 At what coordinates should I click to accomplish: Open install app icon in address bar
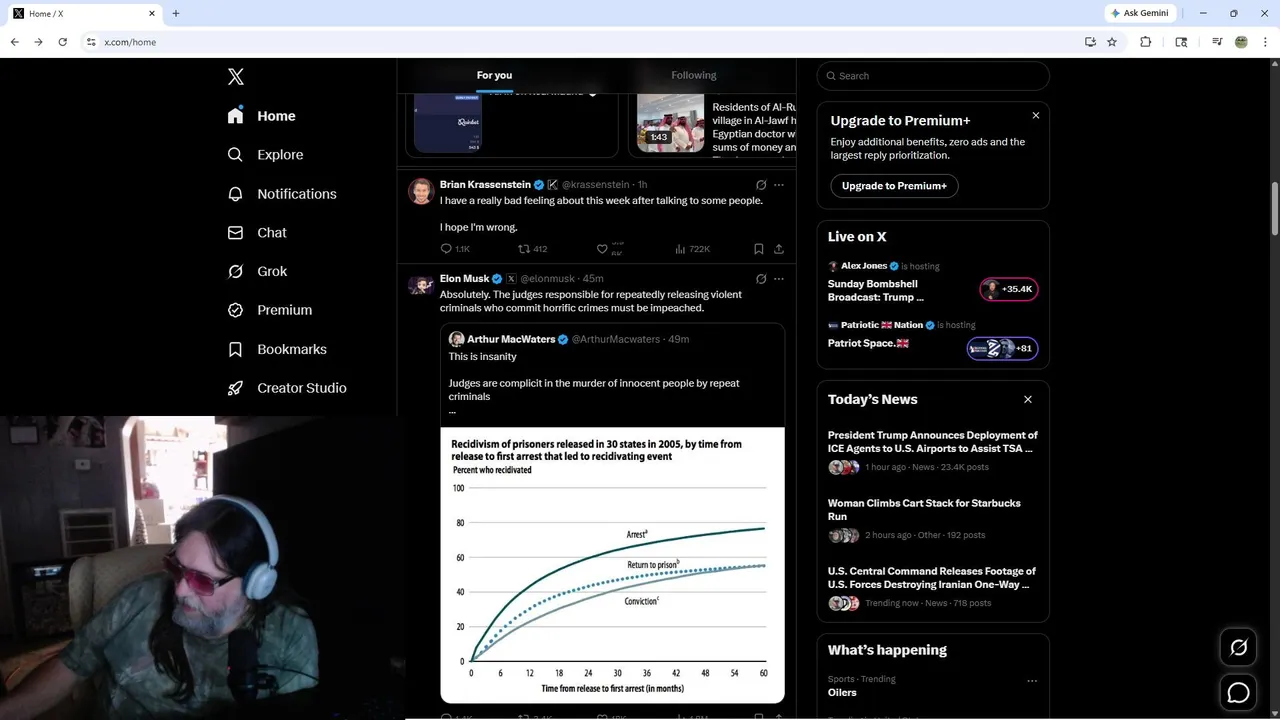1090,42
